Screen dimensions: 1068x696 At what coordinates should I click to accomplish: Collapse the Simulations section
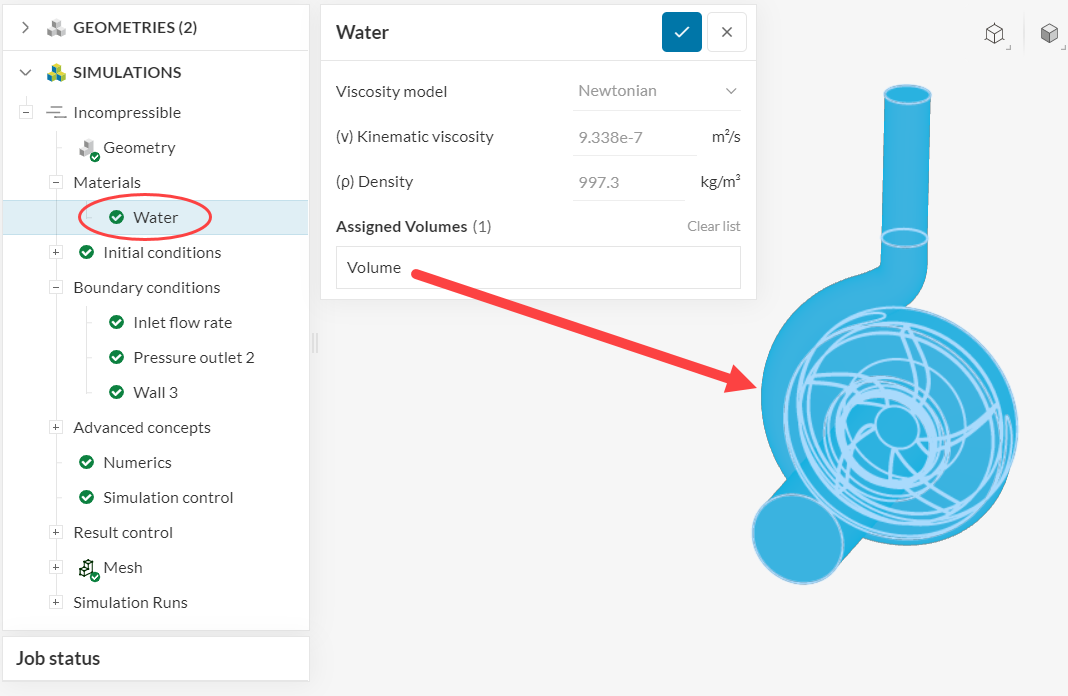26,73
